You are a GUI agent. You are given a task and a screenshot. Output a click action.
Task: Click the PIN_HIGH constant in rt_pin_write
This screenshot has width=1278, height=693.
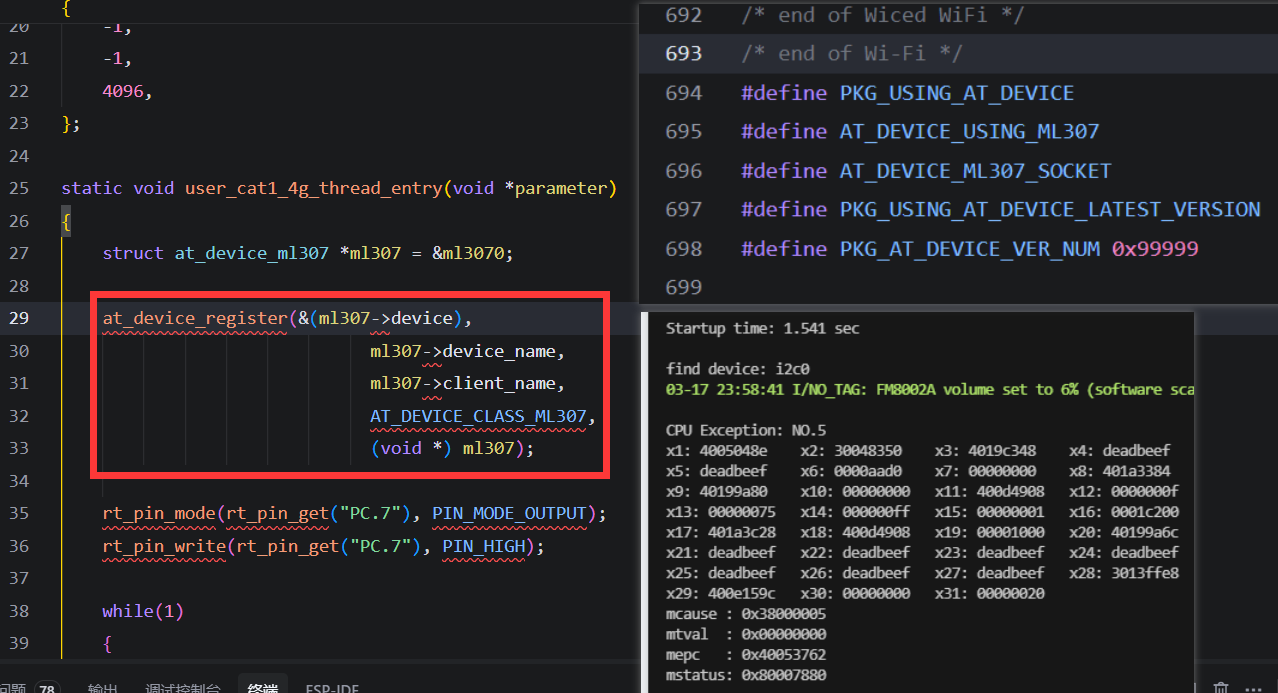pos(488,546)
